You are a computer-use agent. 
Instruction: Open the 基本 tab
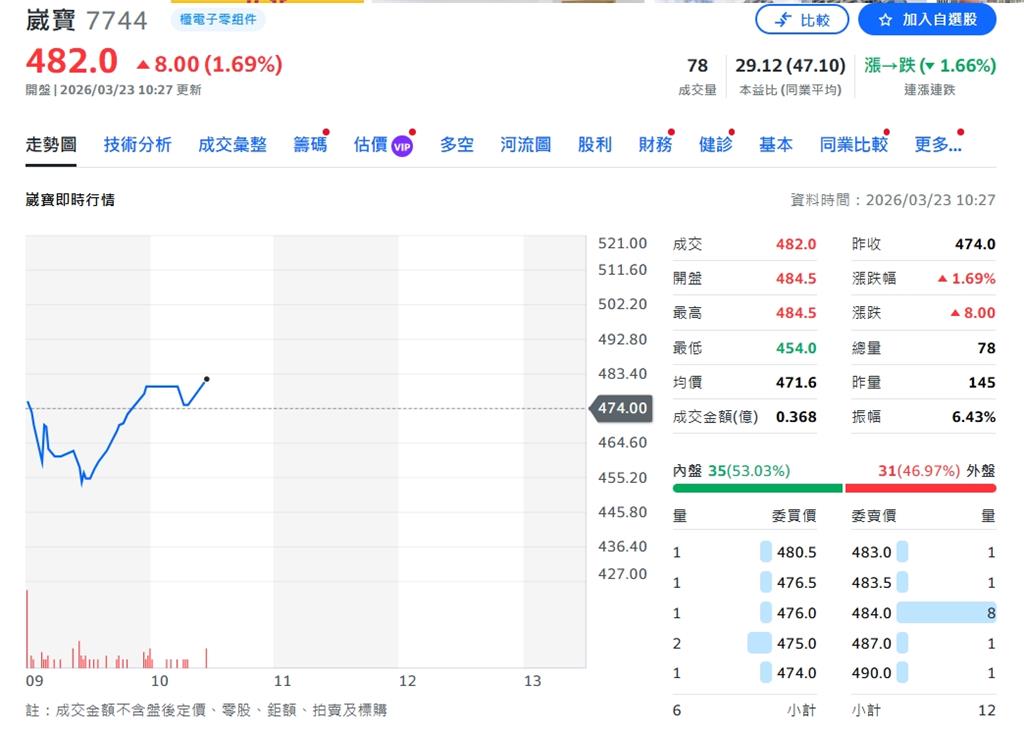[x=776, y=144]
